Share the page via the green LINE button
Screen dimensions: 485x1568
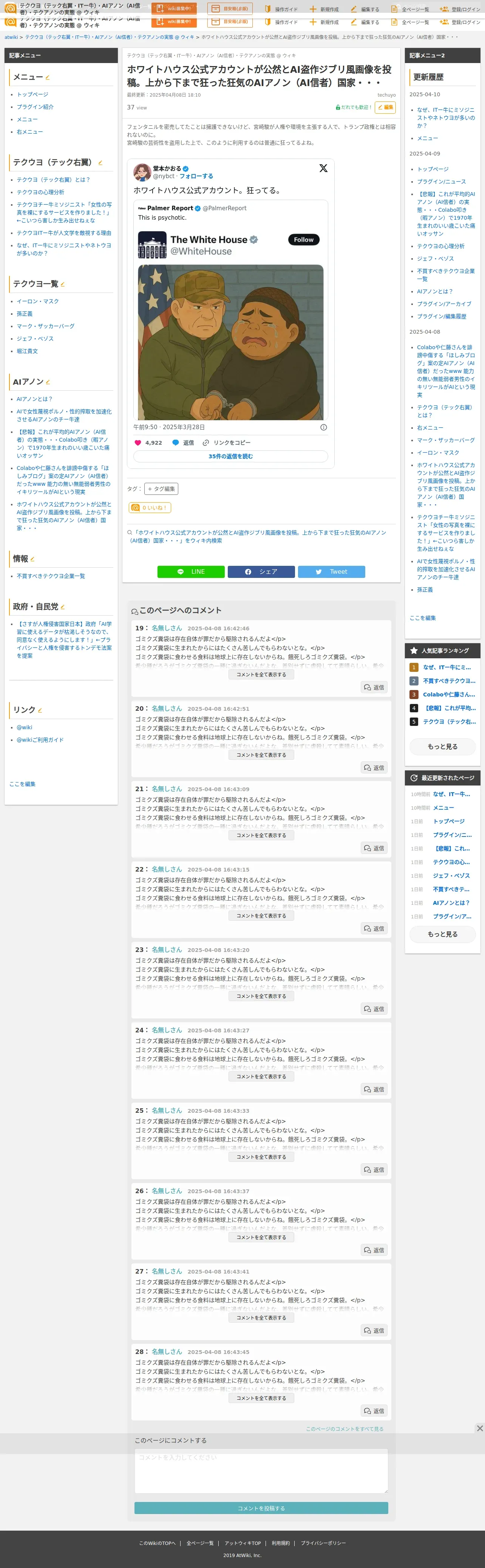[x=191, y=571]
